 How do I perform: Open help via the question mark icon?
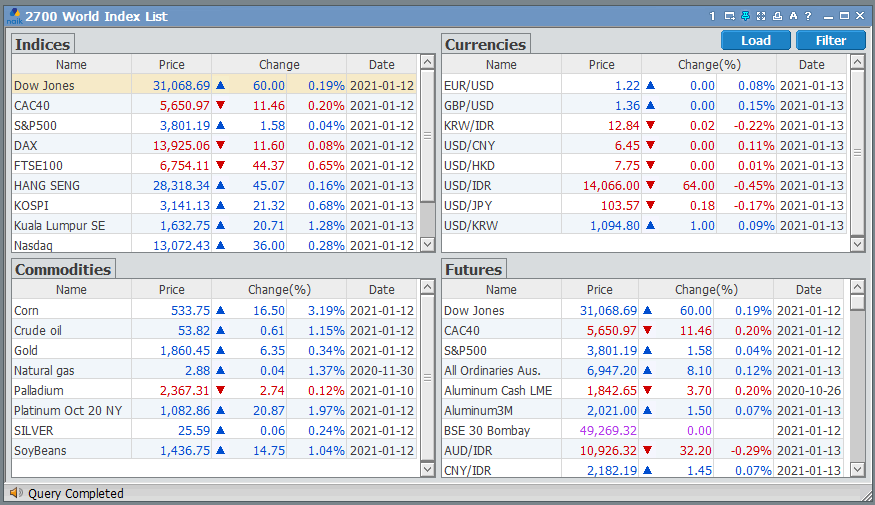tap(808, 16)
